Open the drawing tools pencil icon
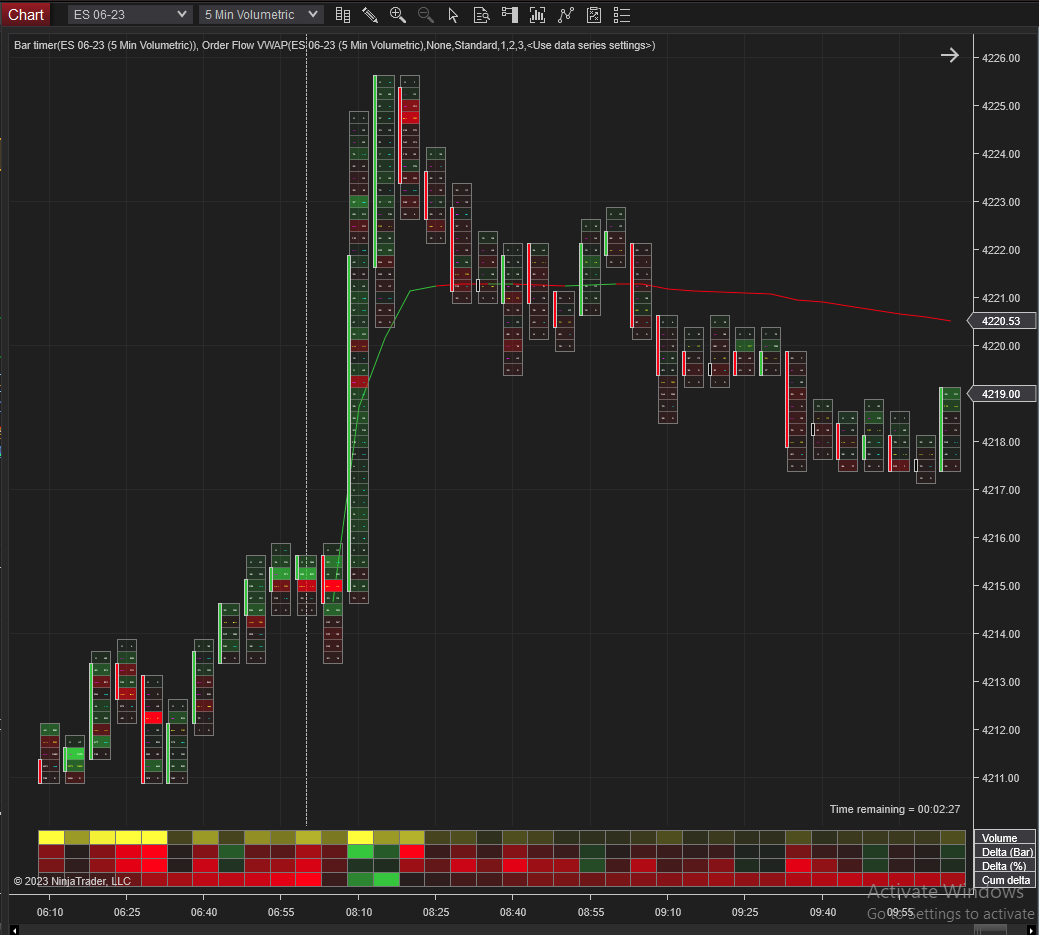1039x935 pixels. 370,15
